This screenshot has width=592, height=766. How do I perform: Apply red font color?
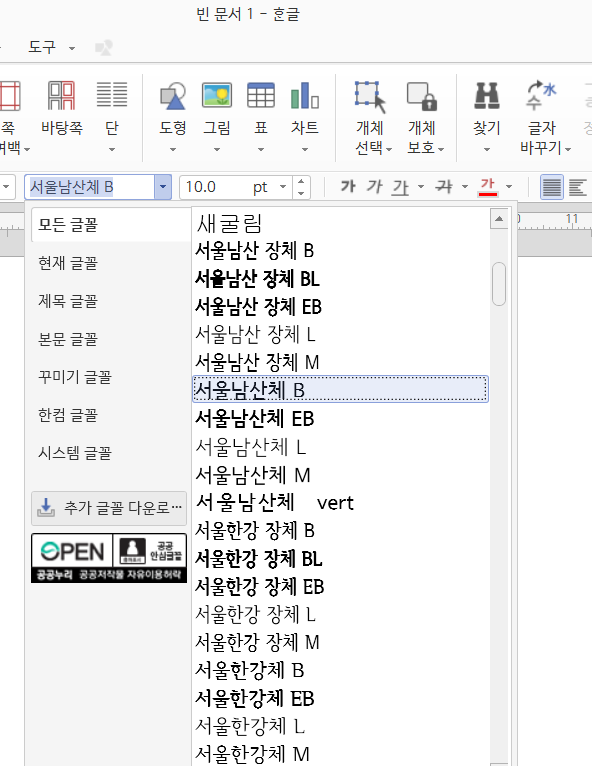pyautogui.click(x=488, y=187)
